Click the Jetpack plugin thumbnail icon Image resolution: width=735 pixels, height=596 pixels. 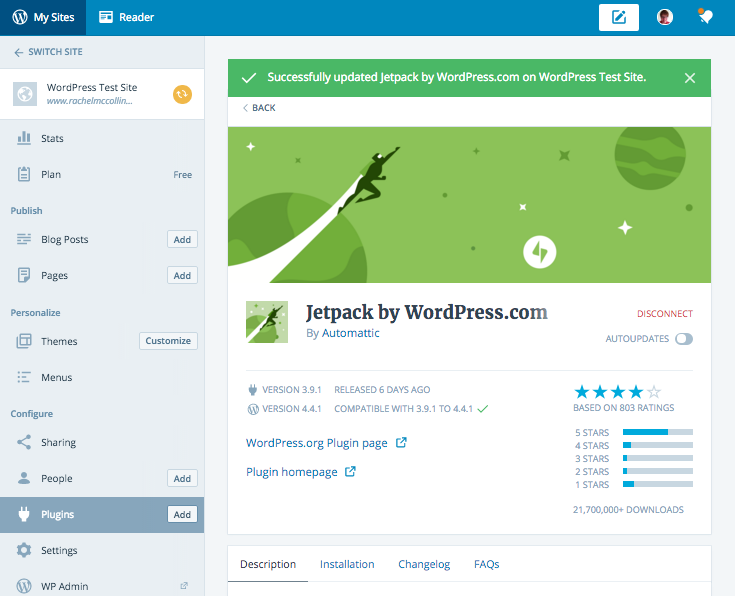click(267, 322)
